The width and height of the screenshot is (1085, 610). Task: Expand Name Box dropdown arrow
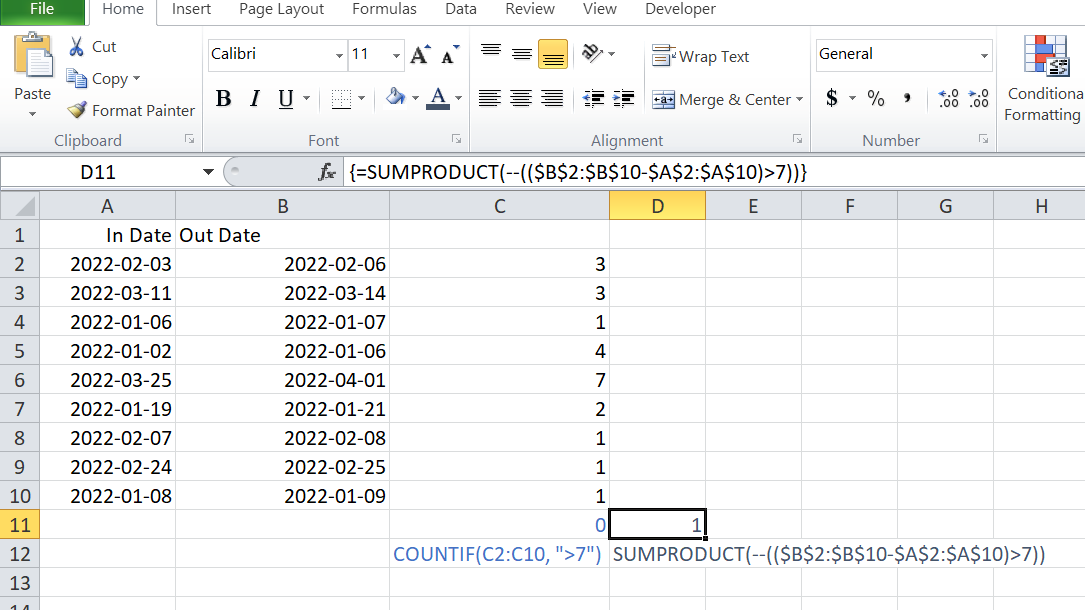[x=208, y=172]
